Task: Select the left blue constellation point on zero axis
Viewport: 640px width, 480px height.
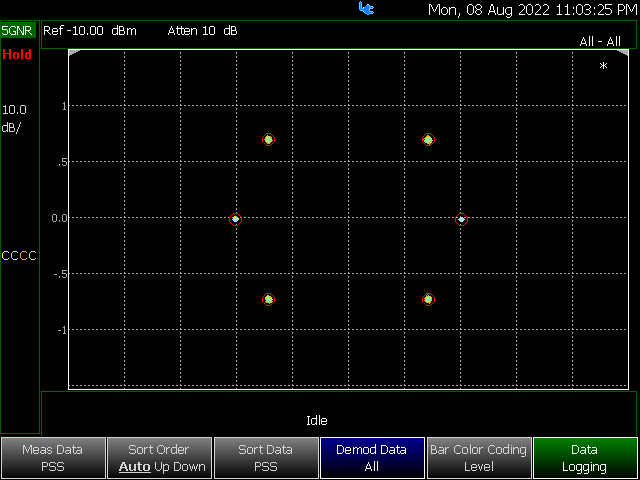Action: [x=236, y=219]
